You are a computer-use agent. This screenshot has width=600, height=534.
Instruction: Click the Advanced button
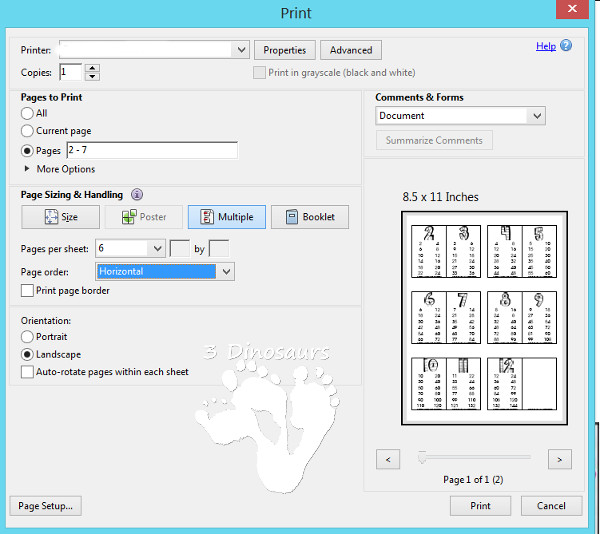coord(351,50)
